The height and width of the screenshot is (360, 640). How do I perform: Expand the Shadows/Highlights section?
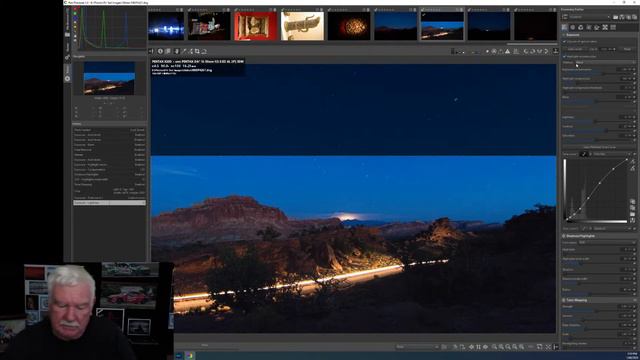click(599, 236)
